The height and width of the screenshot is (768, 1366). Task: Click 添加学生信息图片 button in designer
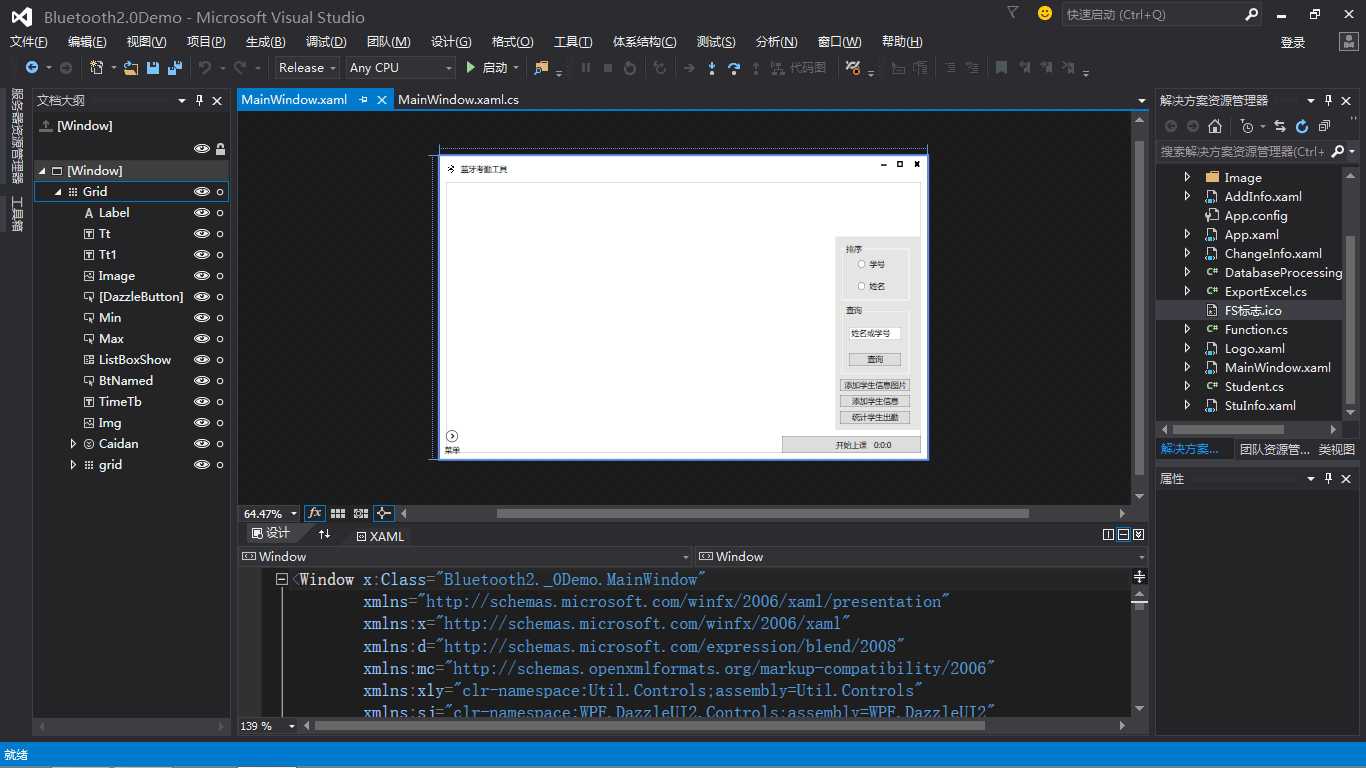(x=875, y=385)
